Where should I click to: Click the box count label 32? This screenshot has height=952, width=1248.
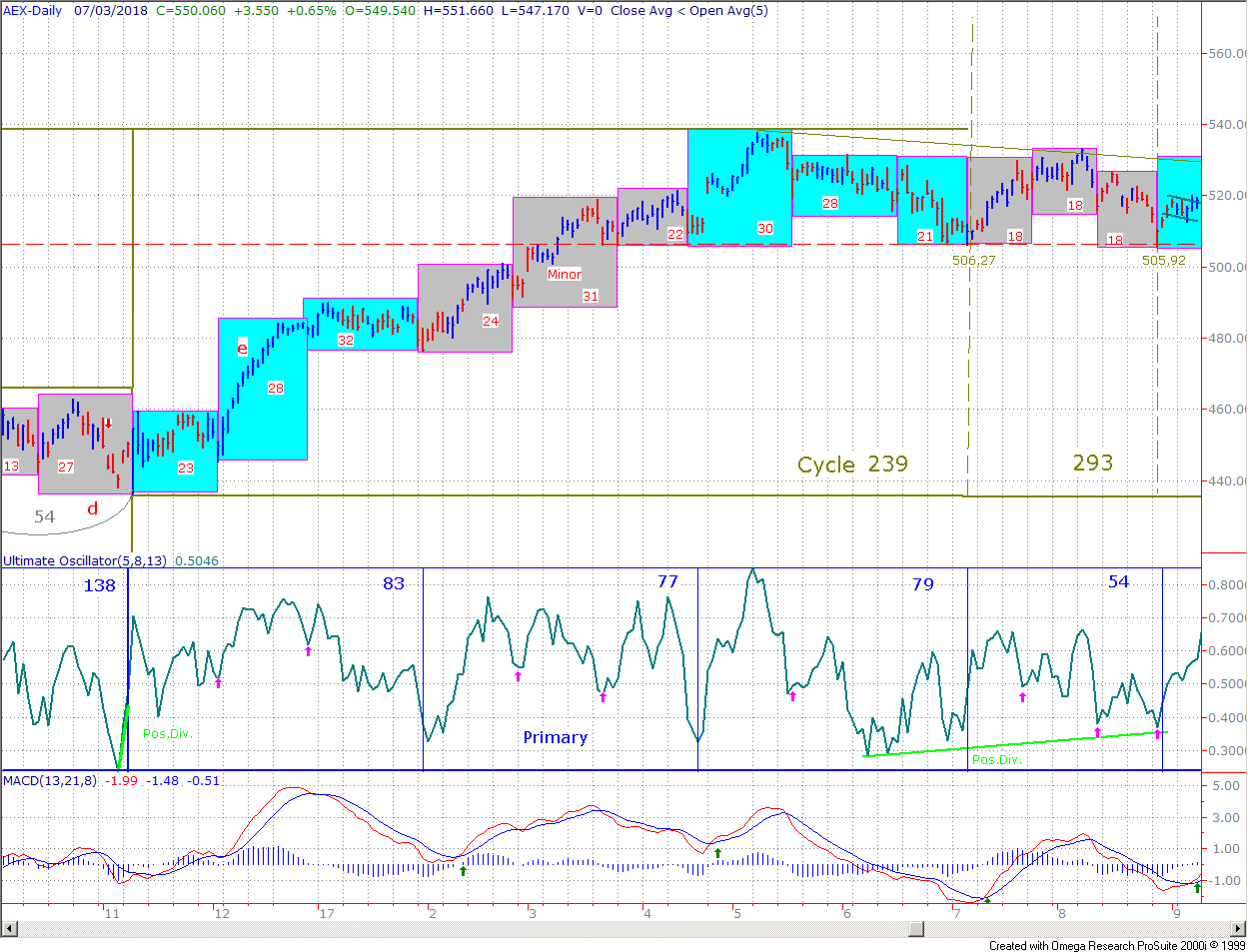[346, 340]
